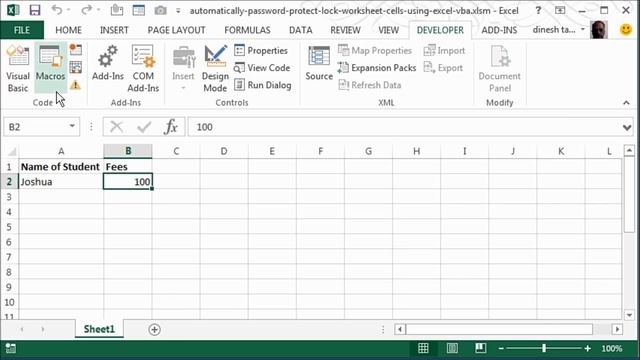640x360 pixels.
Task: Click the zoom out minus button
Action: click(501, 348)
